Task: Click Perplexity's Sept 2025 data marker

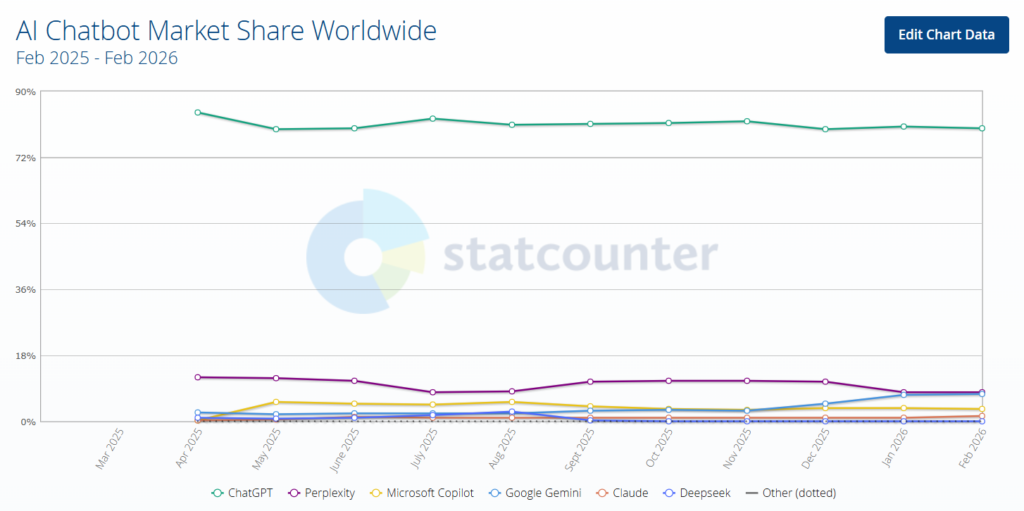Action: (x=590, y=382)
